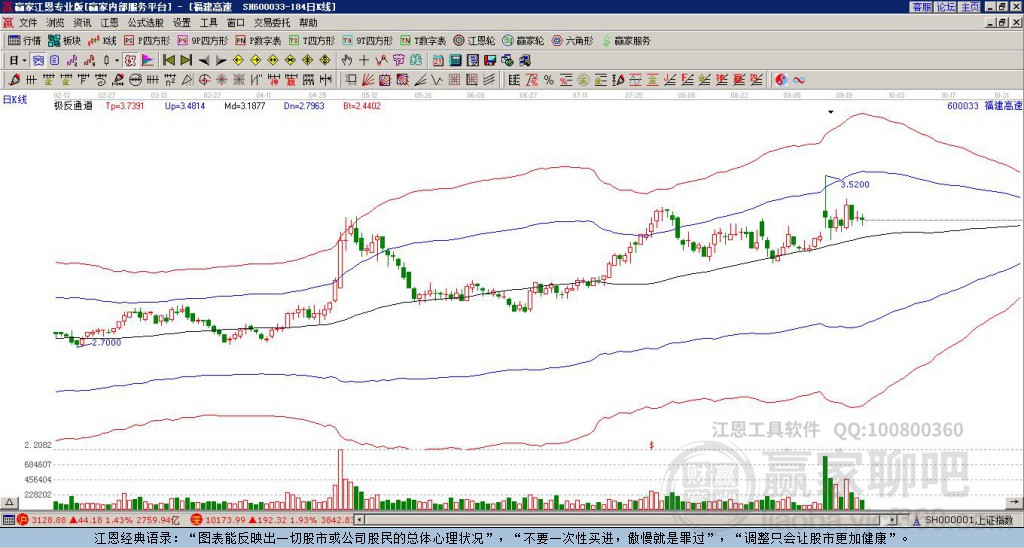1024x548 pixels.
Task: Open the 文件 menu
Action: tap(28, 23)
